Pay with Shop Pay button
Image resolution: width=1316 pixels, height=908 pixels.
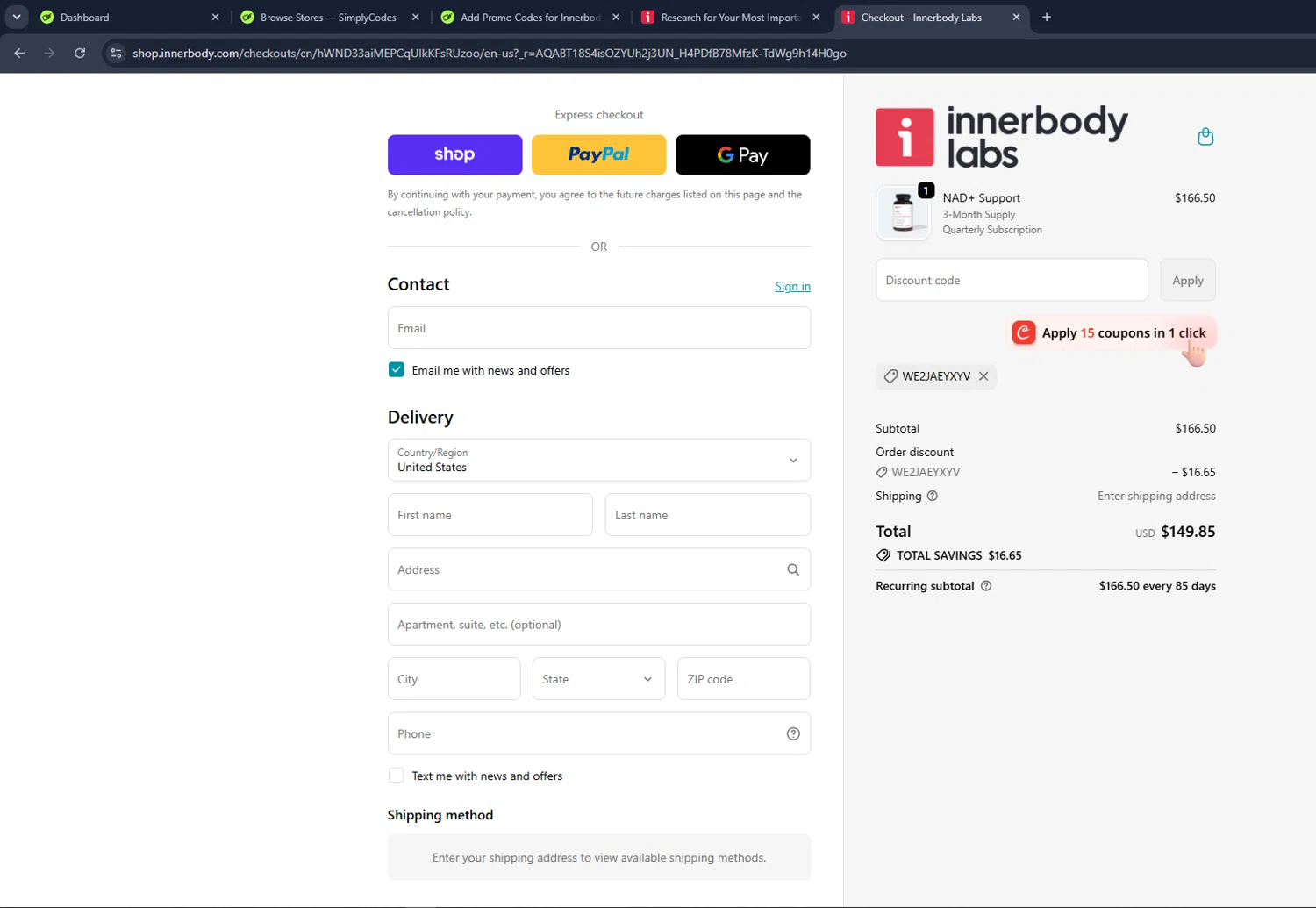tap(454, 155)
